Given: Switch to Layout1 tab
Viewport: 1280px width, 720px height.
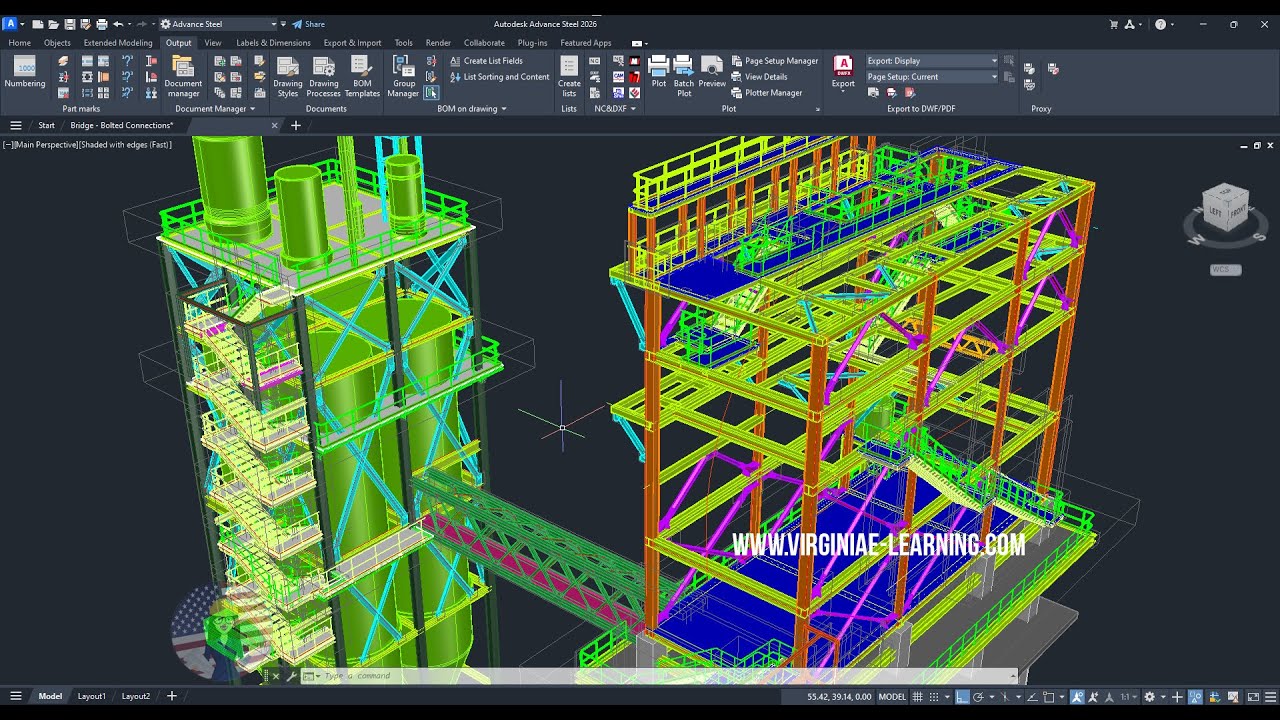Looking at the screenshot, I should point(91,696).
